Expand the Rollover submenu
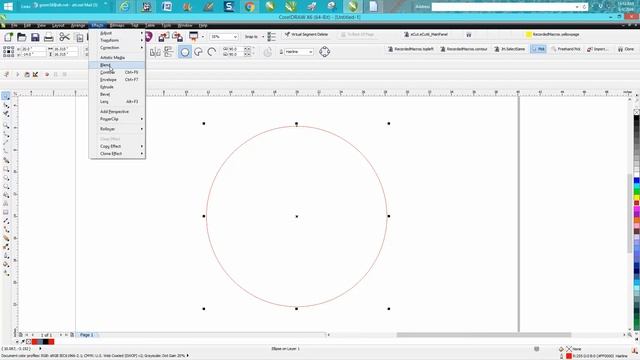This screenshot has width=640, height=360. click(x=117, y=129)
